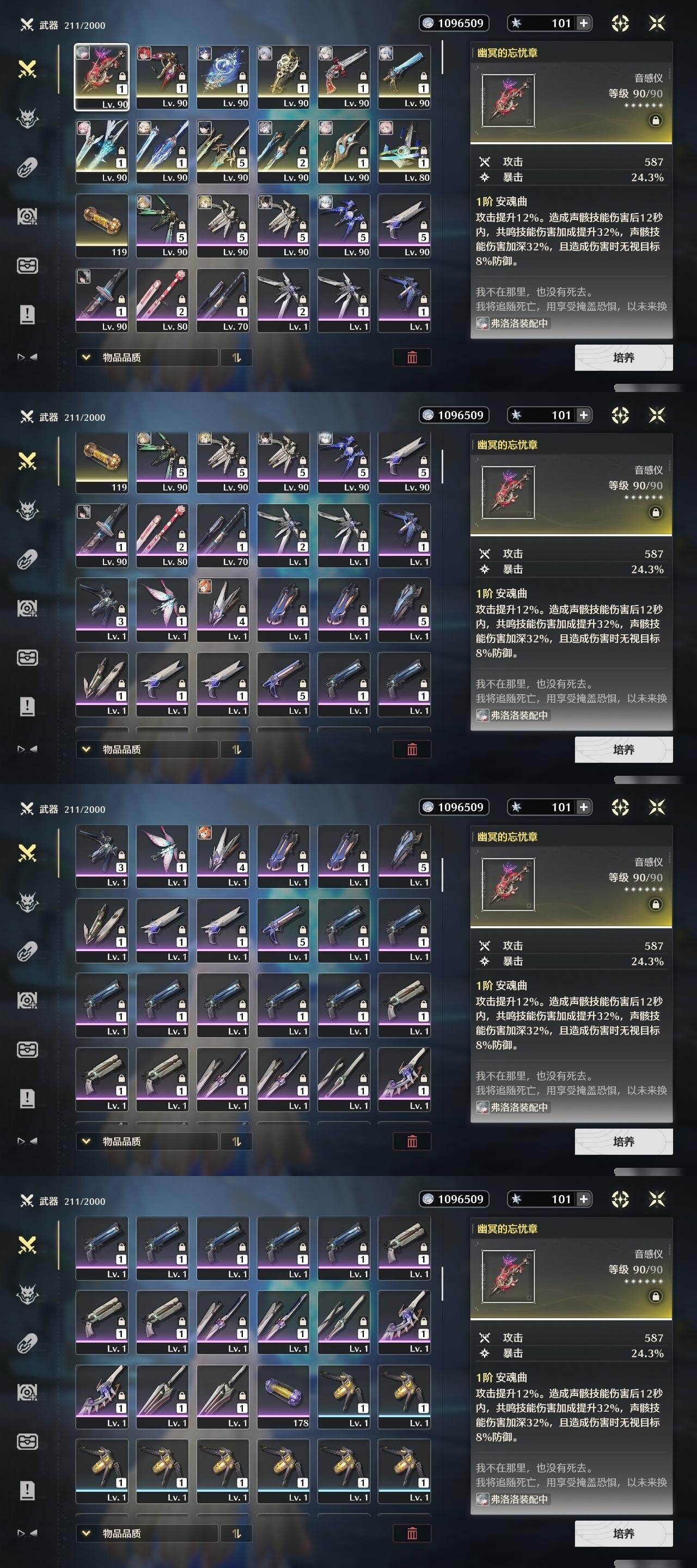The width and height of the screenshot is (697, 1568).
Task: Switch to the crossed-swords weapons tab in topmost sidebar
Action: coord(27,69)
